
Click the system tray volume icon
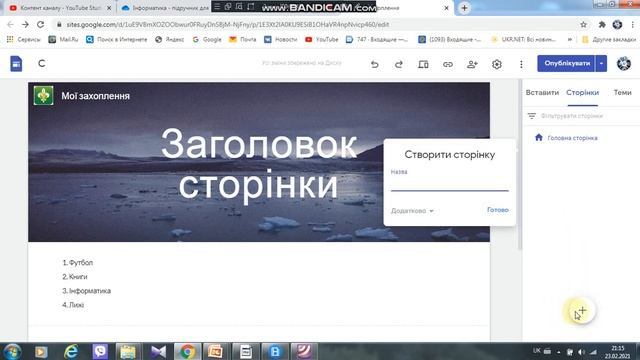pyautogui.click(x=582, y=351)
